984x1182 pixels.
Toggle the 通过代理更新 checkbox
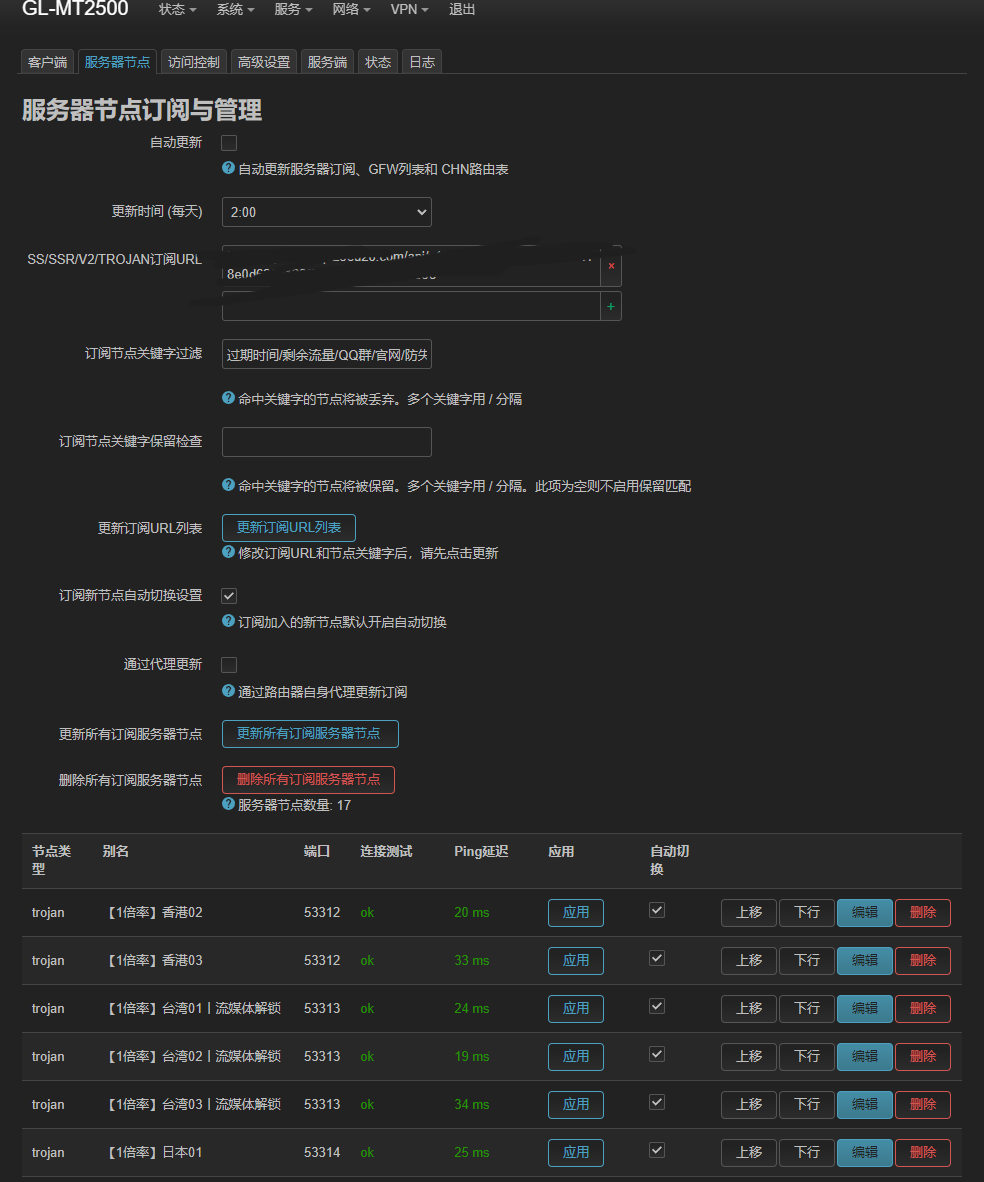pyautogui.click(x=229, y=665)
